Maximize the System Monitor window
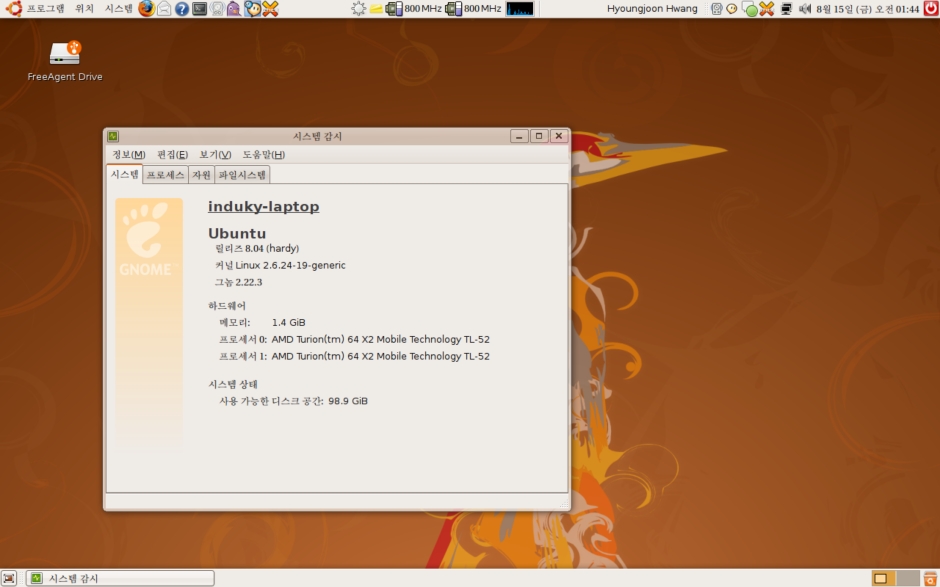The width and height of the screenshot is (940, 587). coord(539,136)
